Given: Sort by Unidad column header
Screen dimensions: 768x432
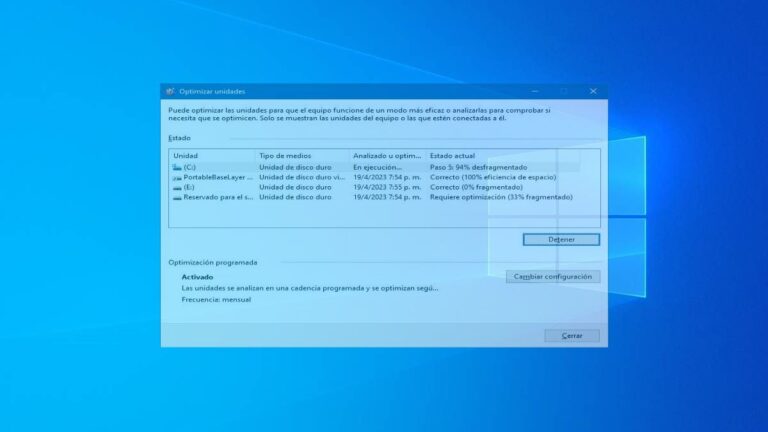Looking at the screenshot, I should pyautogui.click(x=186, y=156).
